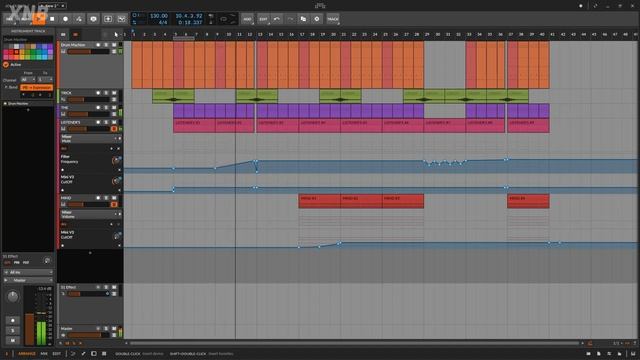Solo the THE track
Viewport: 640px width, 360px height.
point(106,108)
